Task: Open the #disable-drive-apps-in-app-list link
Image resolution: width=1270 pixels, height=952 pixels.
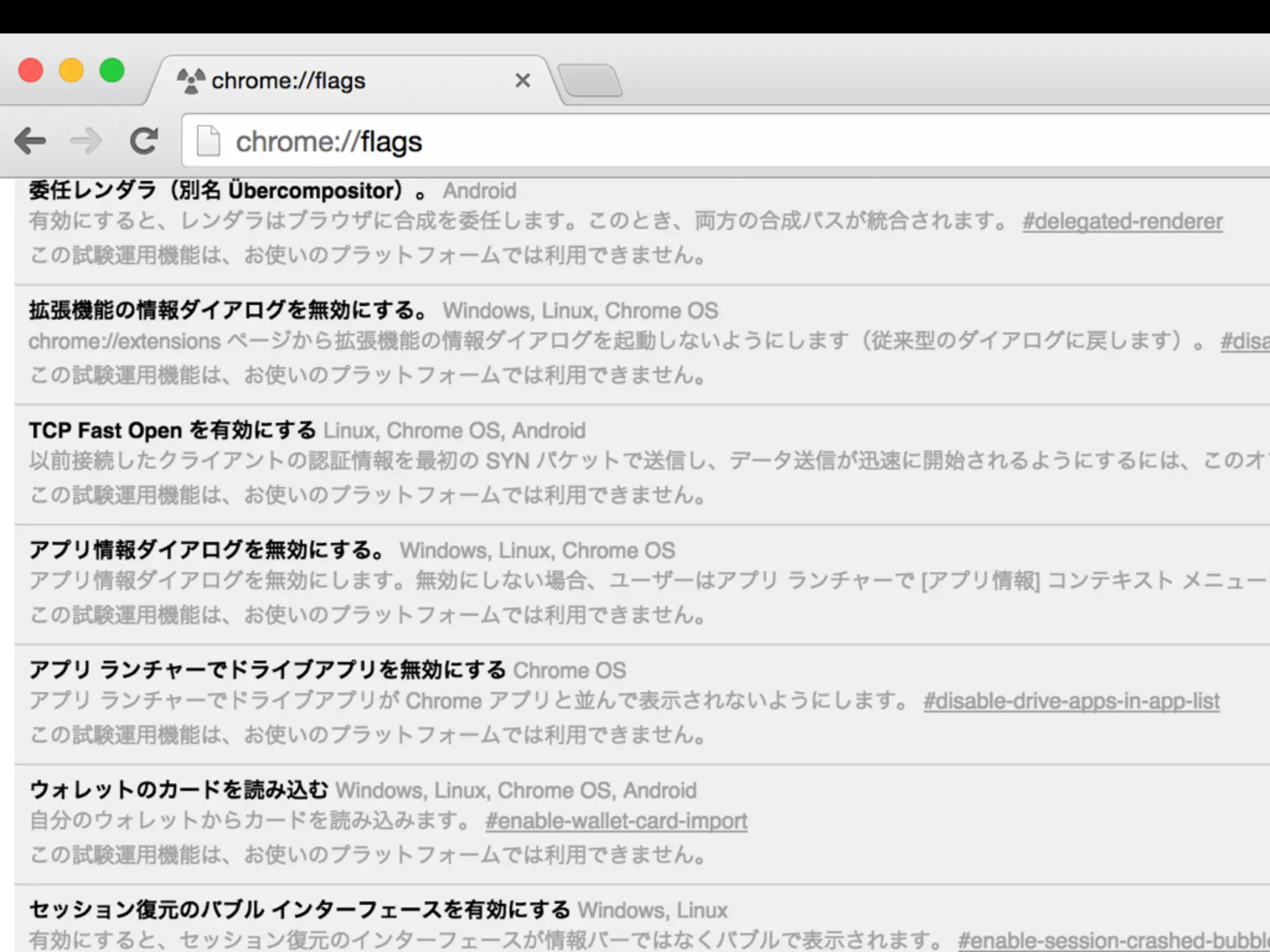Action: [1071, 702]
